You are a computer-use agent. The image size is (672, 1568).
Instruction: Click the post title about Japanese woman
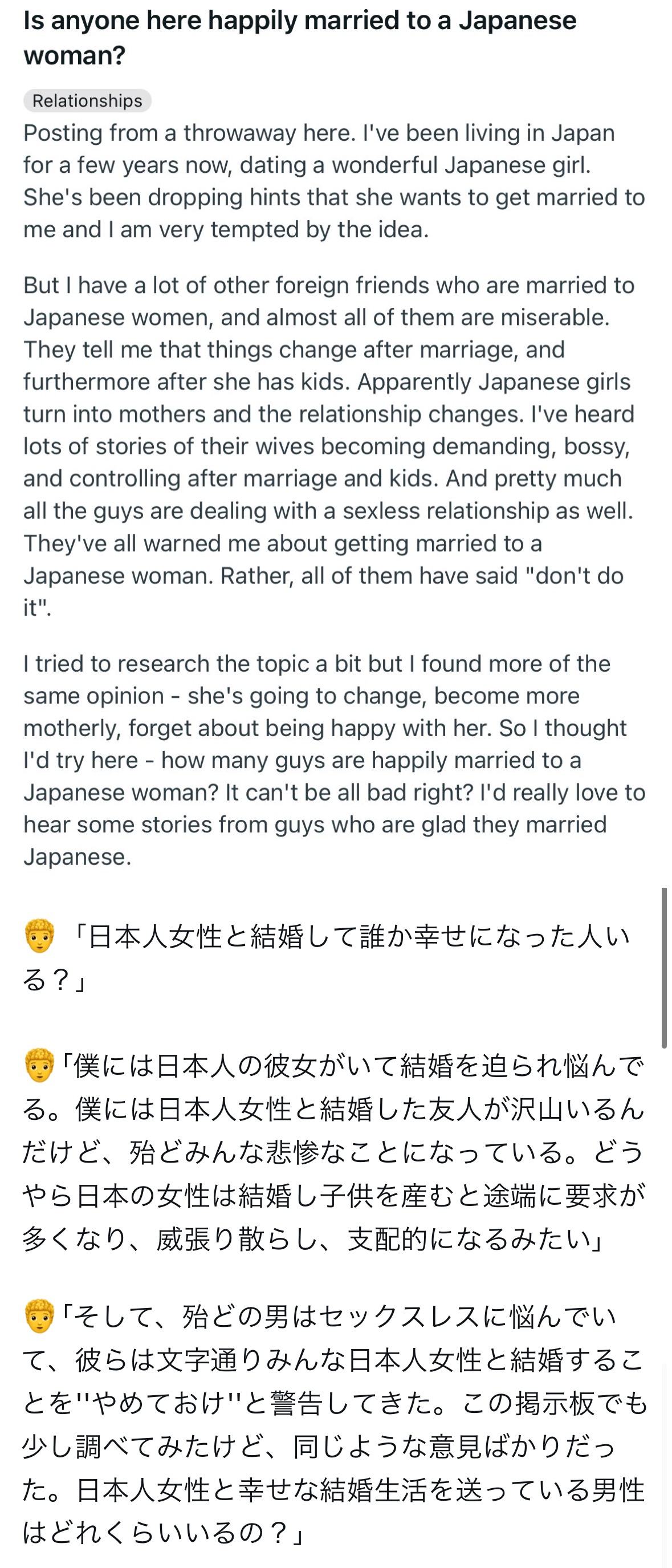click(299, 38)
